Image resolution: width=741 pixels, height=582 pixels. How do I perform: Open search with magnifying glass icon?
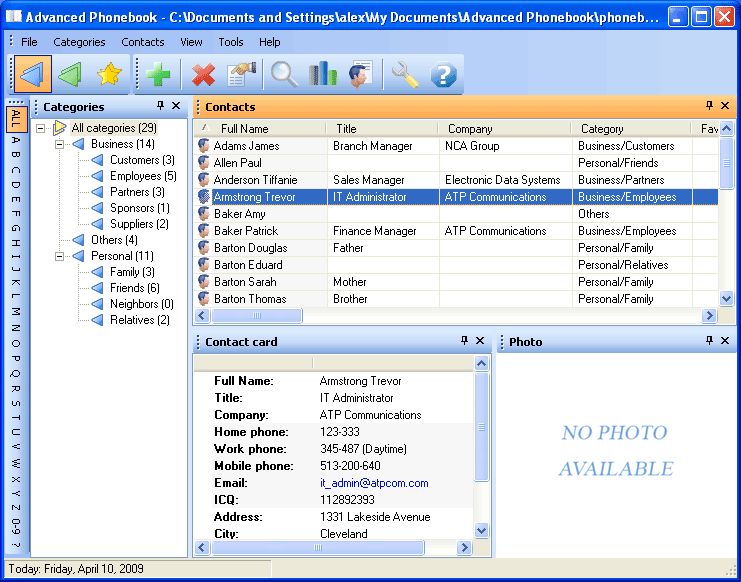click(284, 75)
